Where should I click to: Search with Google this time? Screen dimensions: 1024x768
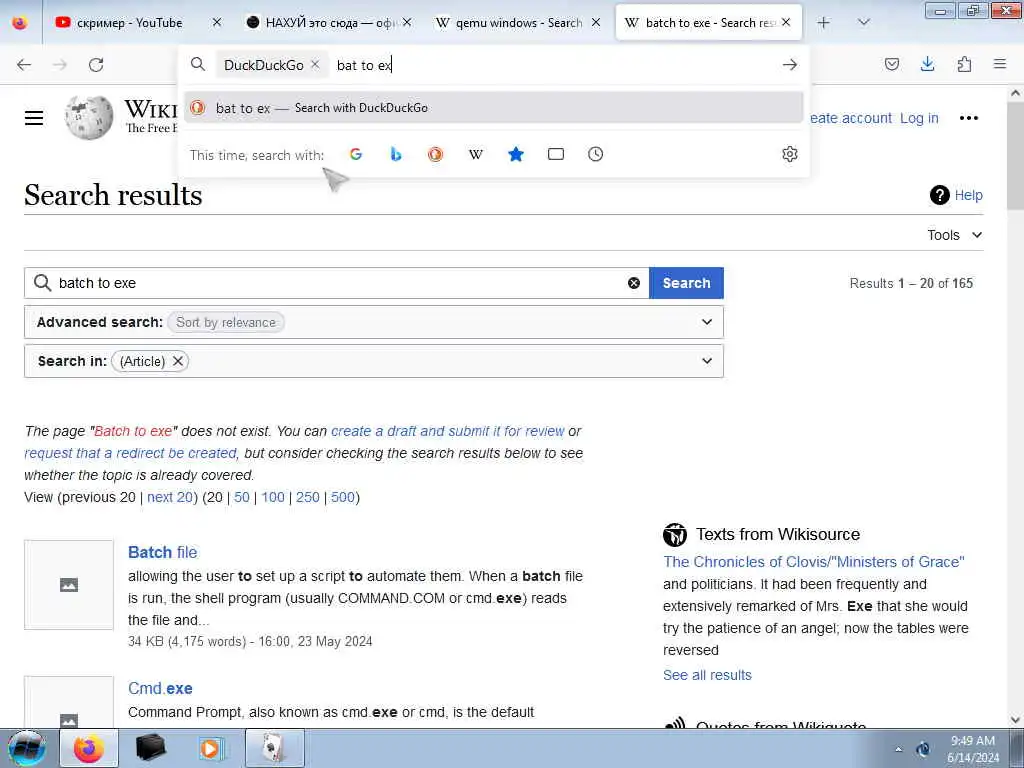tap(356, 154)
